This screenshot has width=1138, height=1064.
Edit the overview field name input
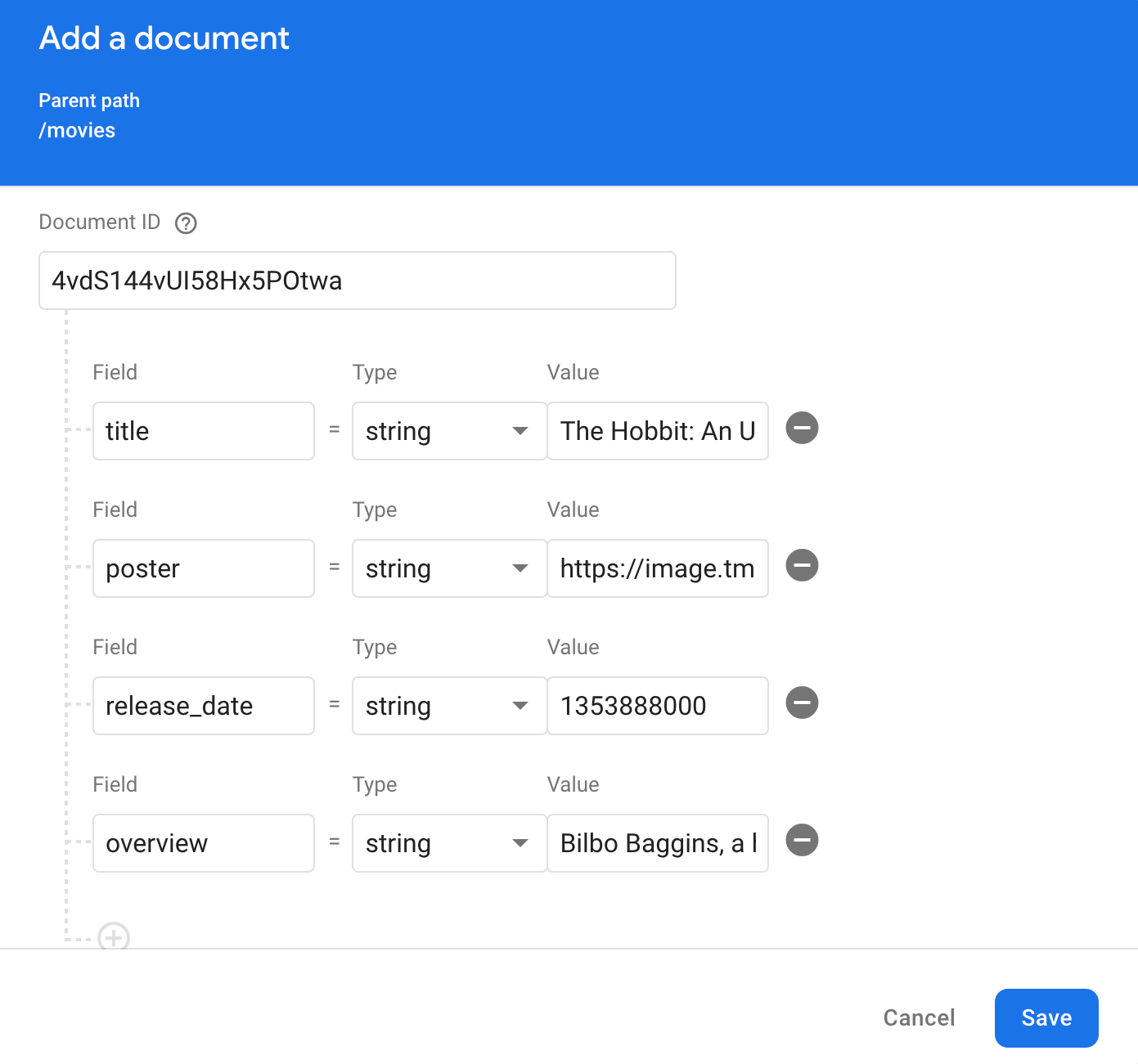[204, 843]
